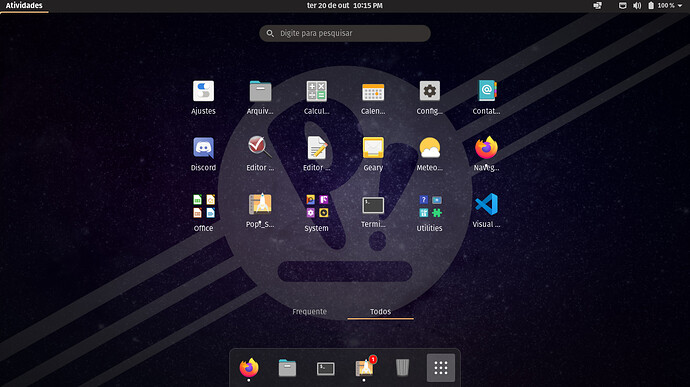Open the clock and calendar menu in the top bar
Image resolution: width=690 pixels, height=387 pixels.
coord(345,6)
